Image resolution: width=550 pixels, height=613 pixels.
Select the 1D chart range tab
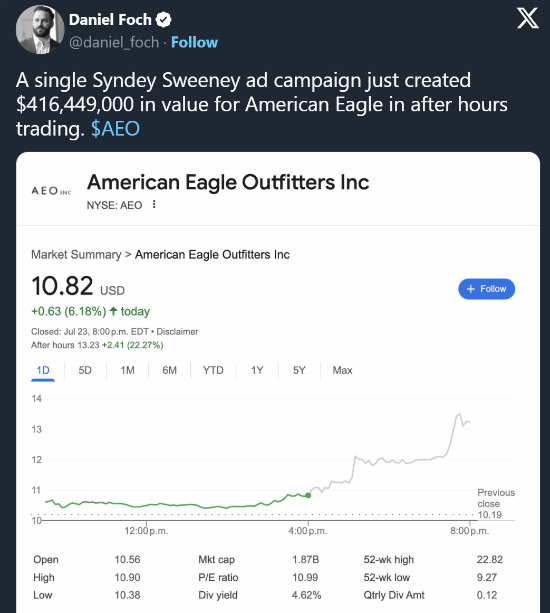43,370
